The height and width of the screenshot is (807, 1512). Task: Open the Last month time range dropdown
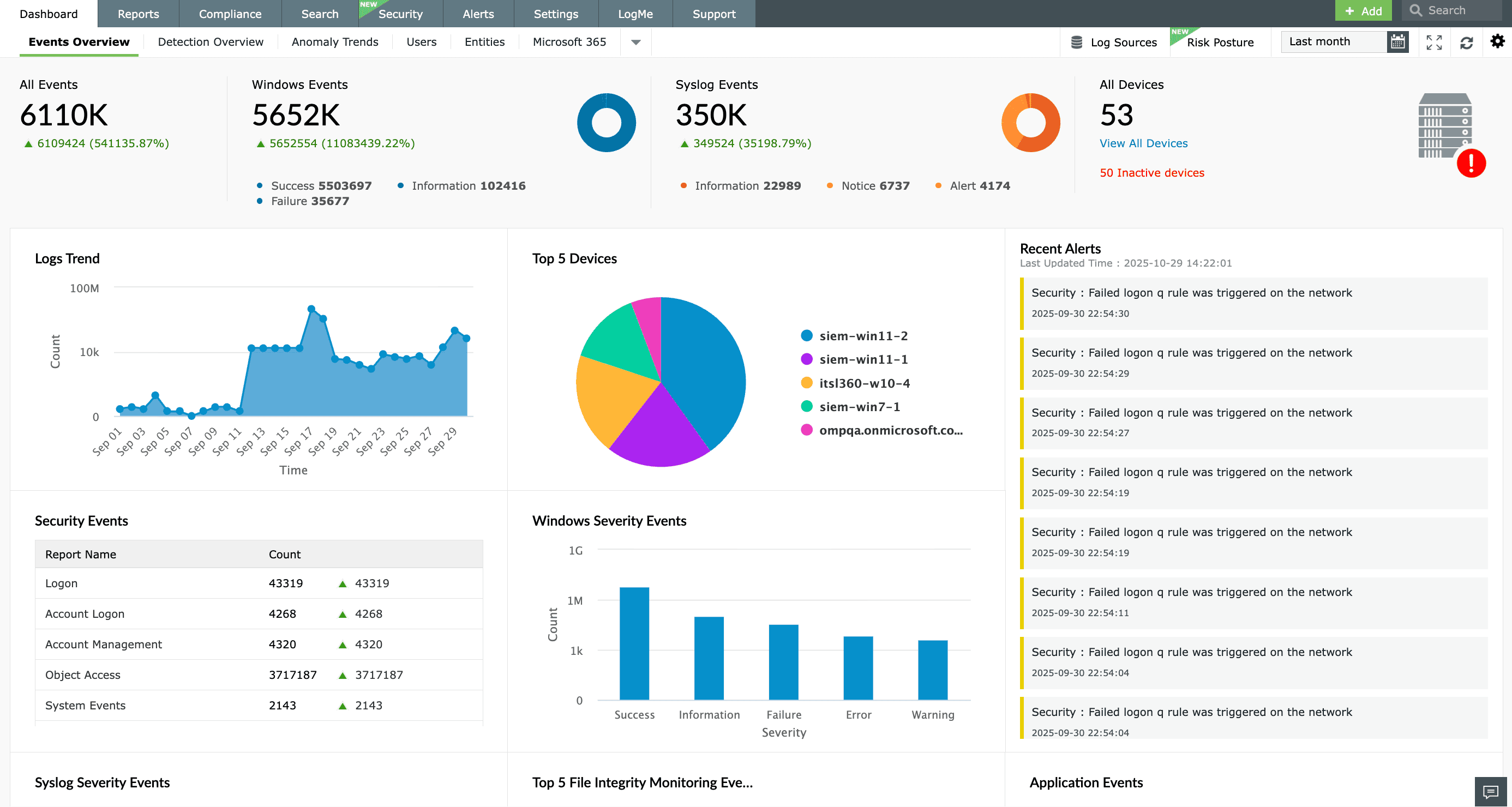(x=1333, y=41)
